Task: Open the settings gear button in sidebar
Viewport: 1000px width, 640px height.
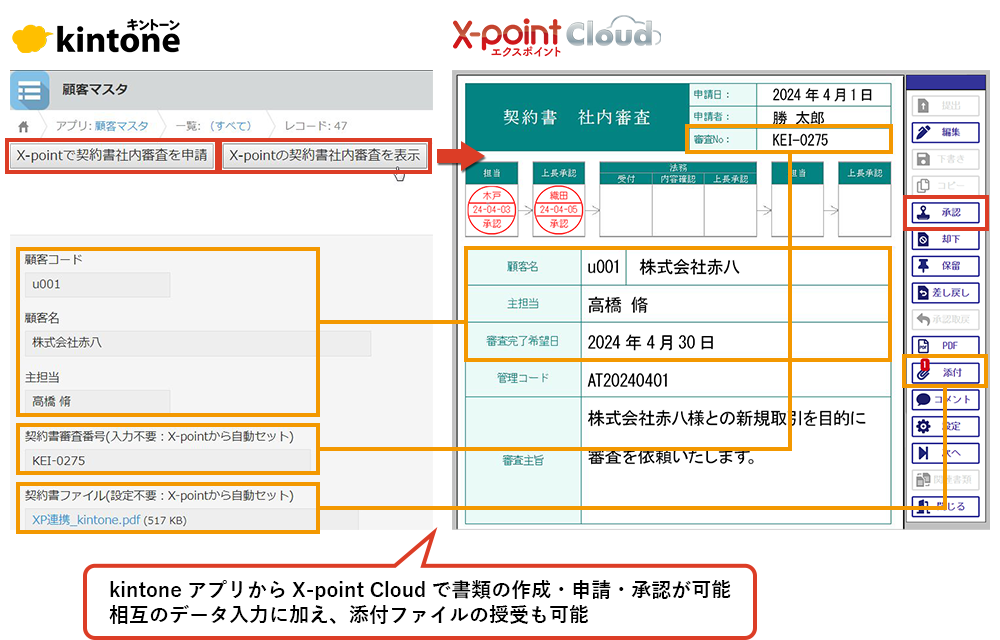Action: tap(945, 426)
